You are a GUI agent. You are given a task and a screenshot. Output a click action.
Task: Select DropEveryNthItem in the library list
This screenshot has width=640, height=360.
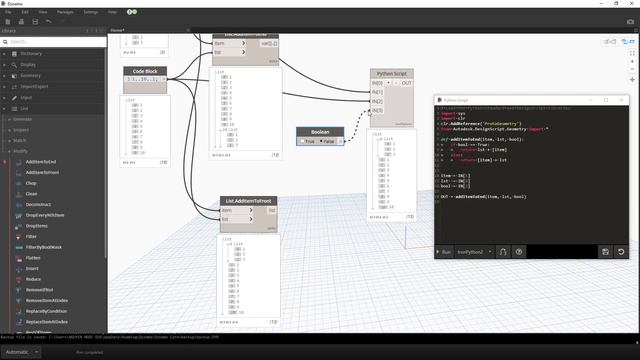coord(45,215)
